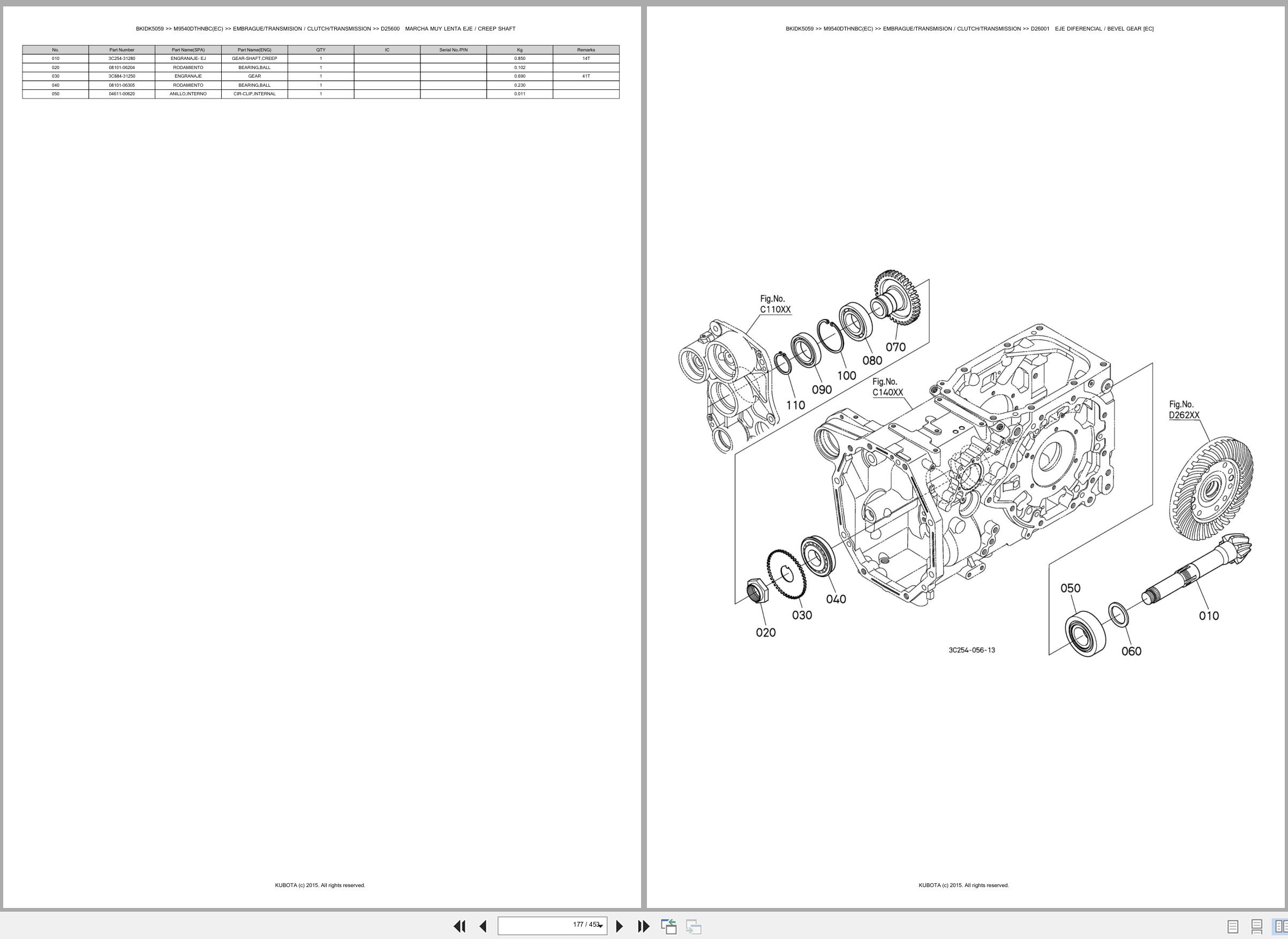
Task: Click the greyed next view icon
Action: tap(693, 926)
